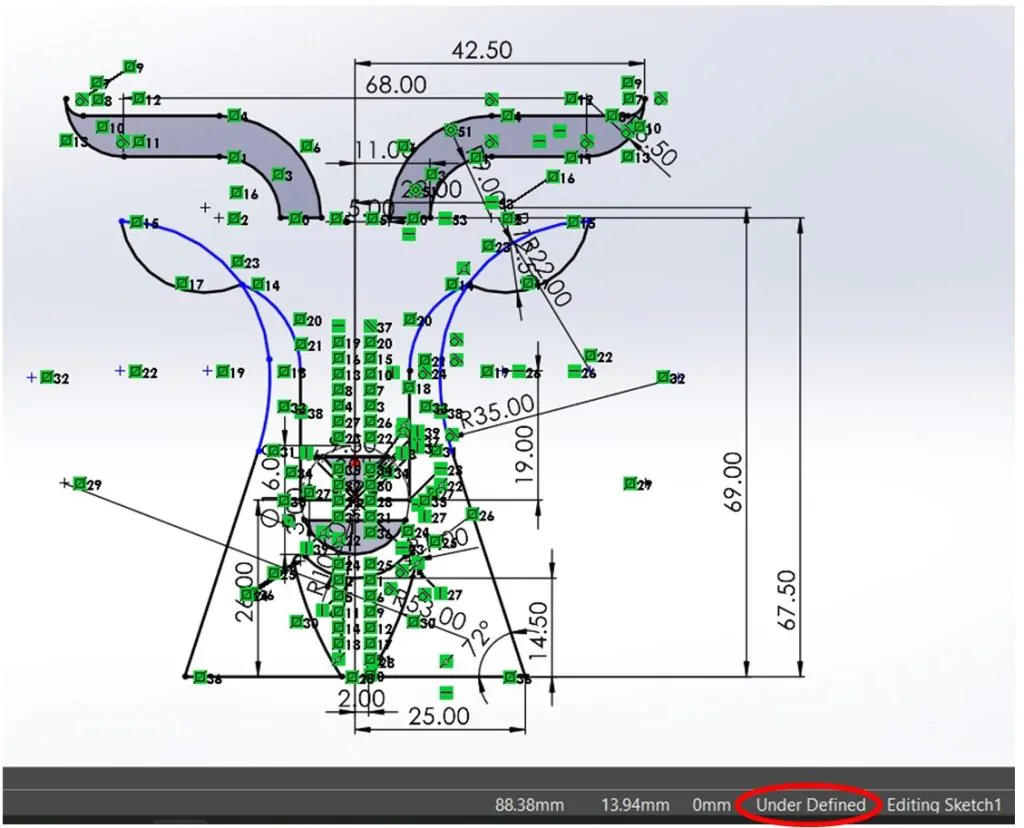Select the concentric relation icon 51 on the right horn
The height and width of the screenshot is (828, 1024).
click(x=450, y=131)
